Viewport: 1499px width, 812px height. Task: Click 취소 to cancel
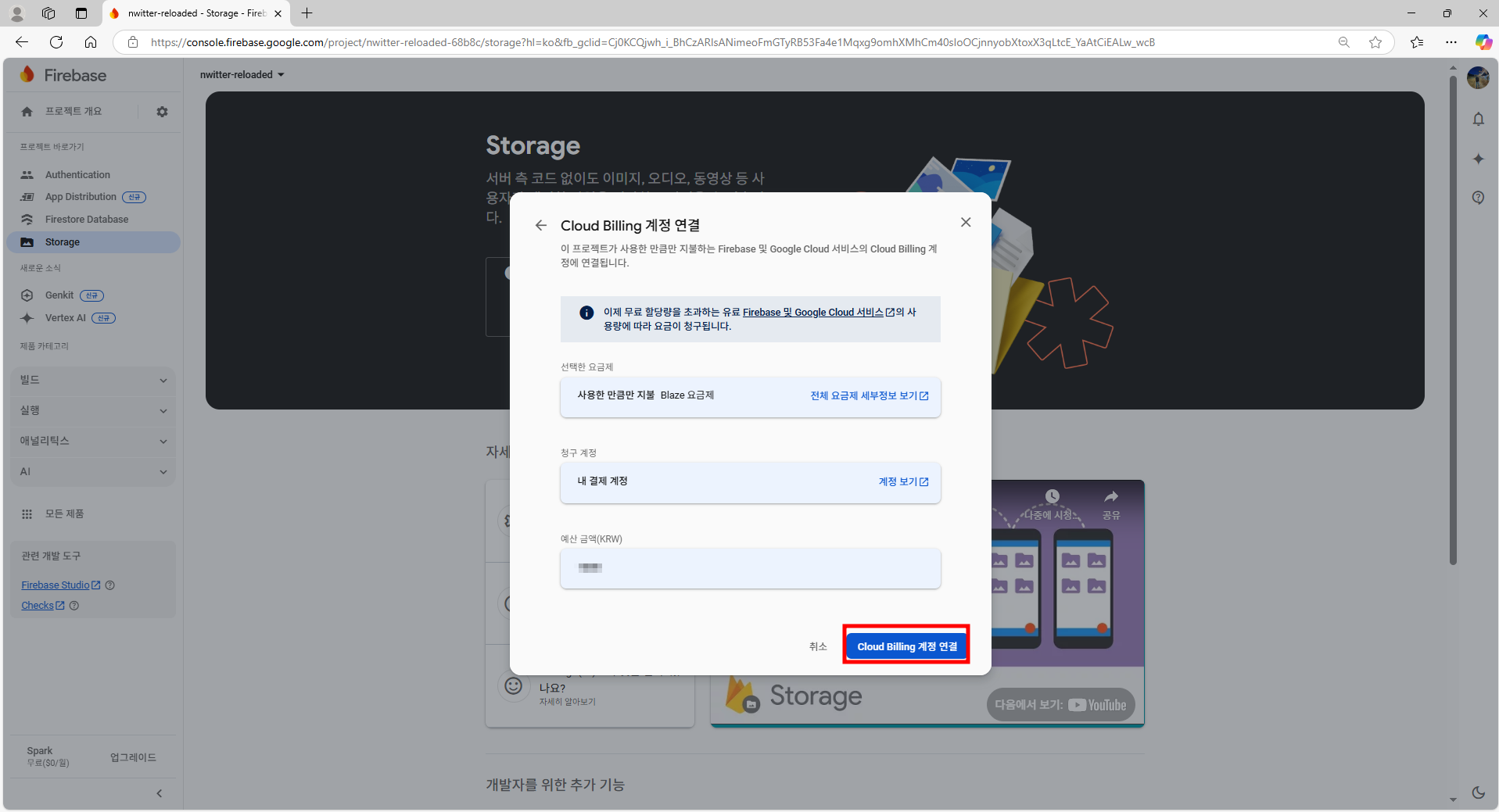click(818, 646)
